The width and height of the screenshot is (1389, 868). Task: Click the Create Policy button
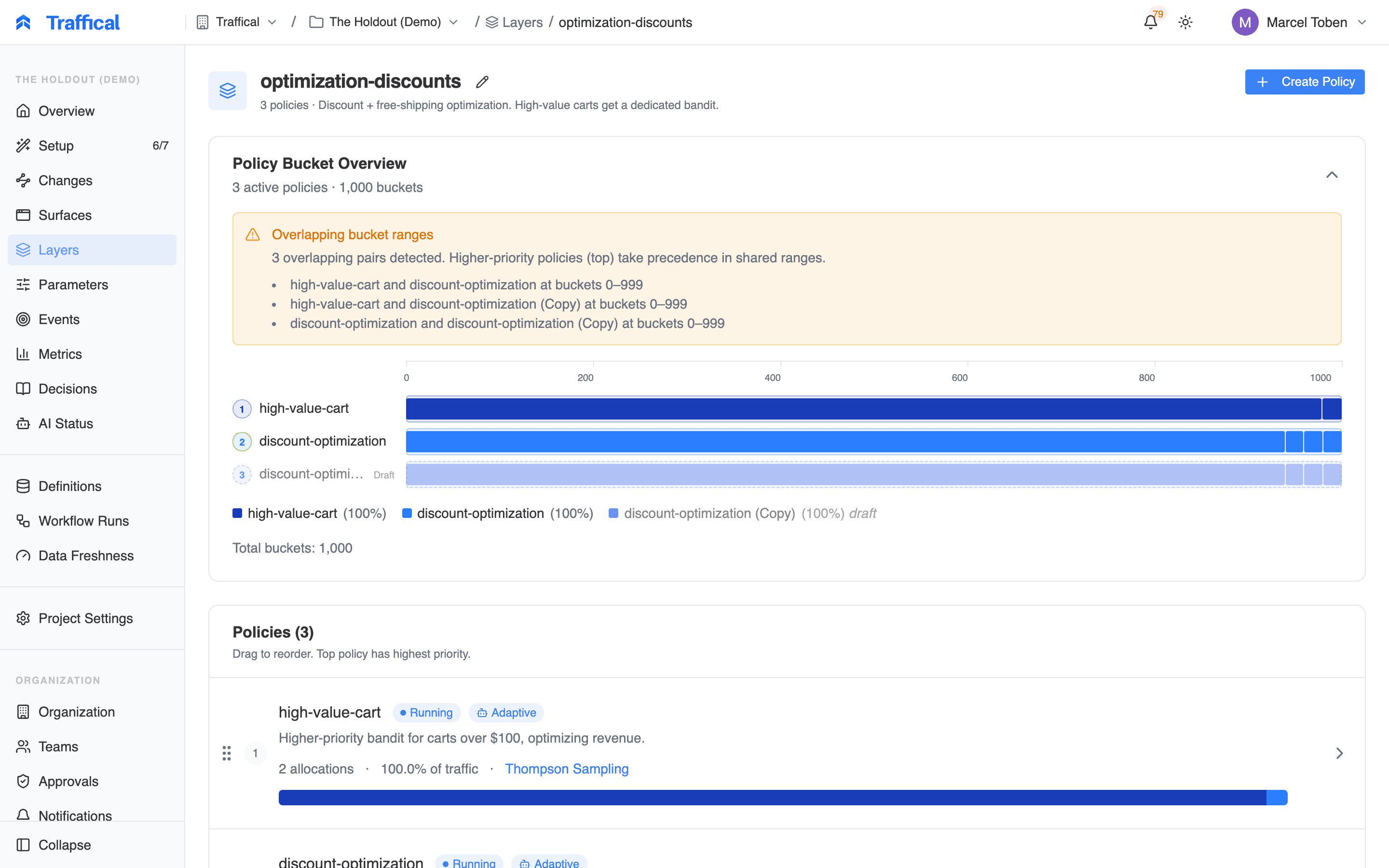1305,82
